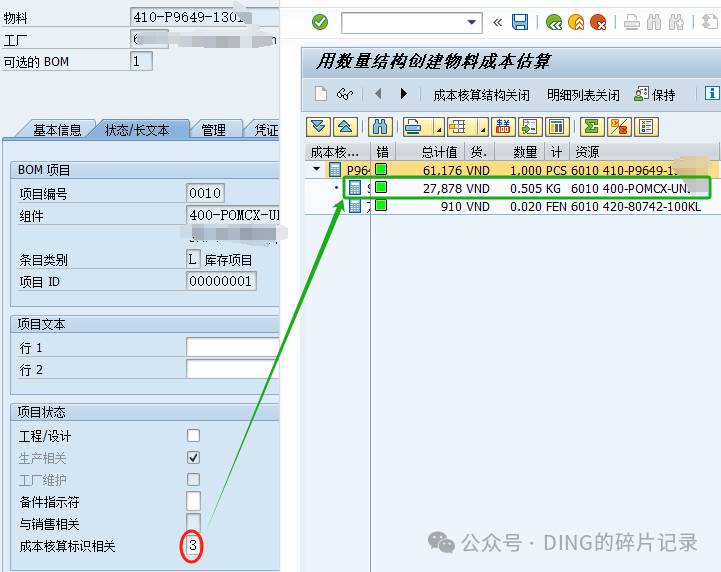Click the 项目 ID field 00000001

point(221,281)
